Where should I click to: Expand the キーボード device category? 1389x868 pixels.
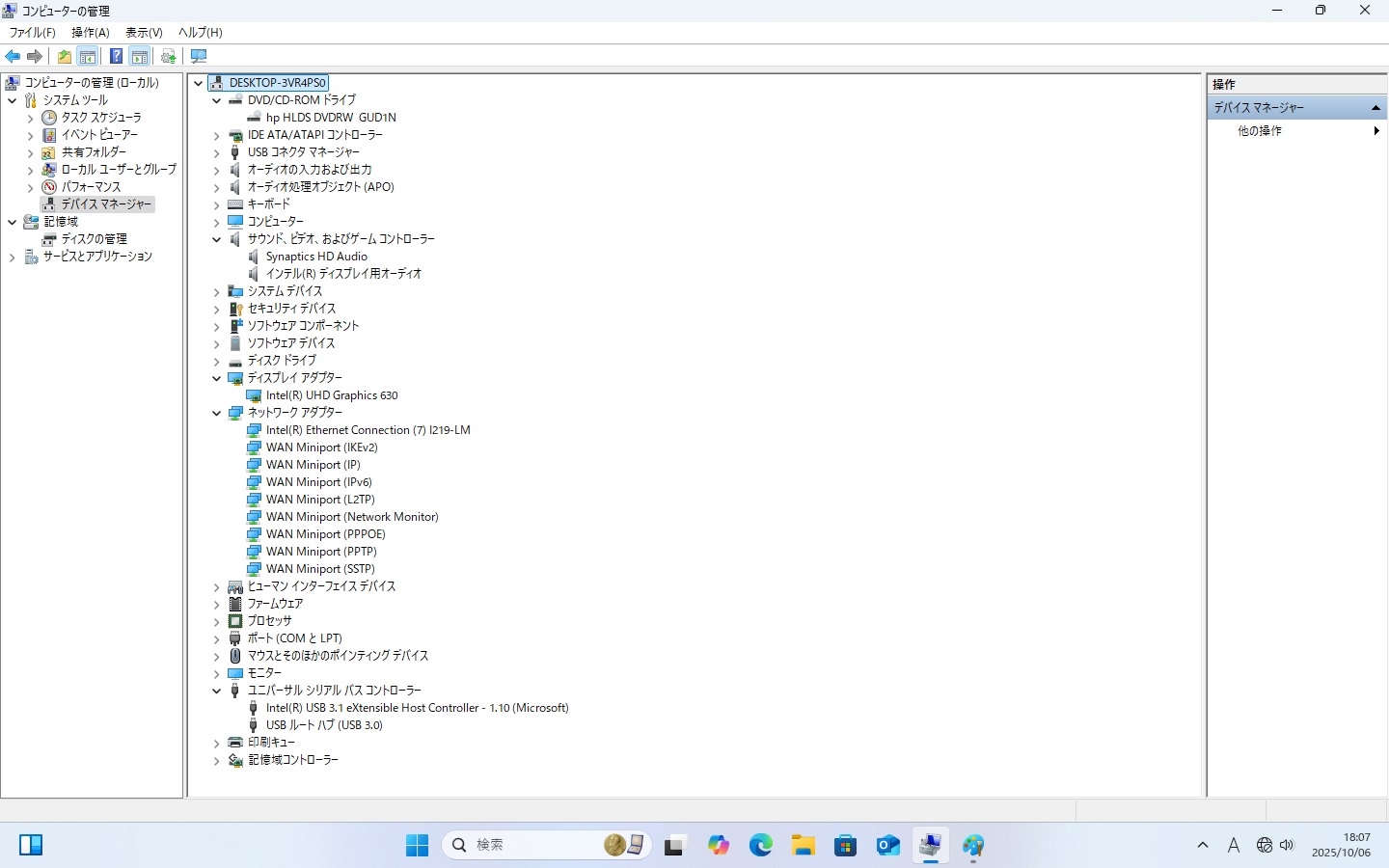(217, 204)
